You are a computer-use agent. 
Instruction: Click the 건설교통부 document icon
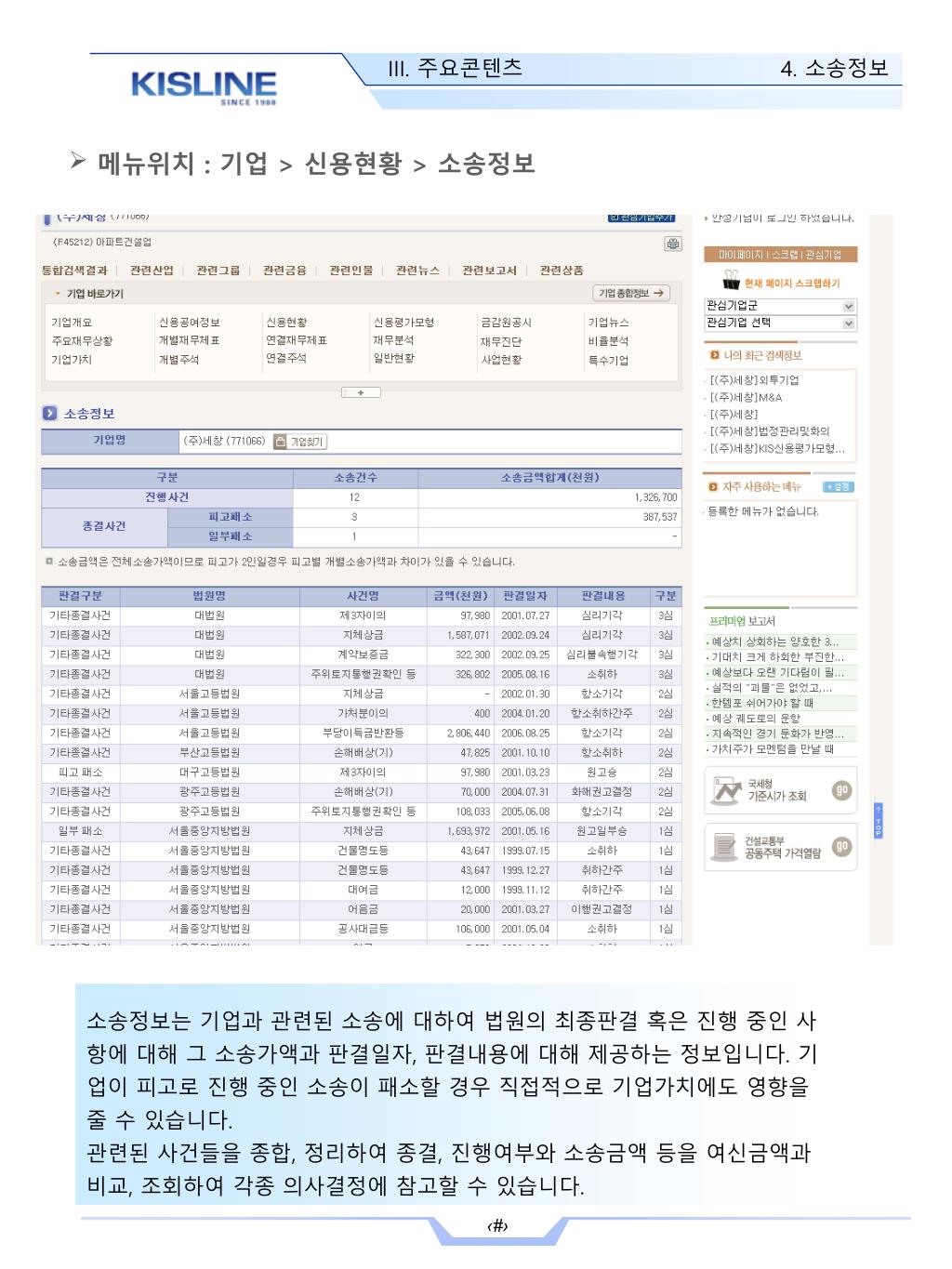click(724, 847)
